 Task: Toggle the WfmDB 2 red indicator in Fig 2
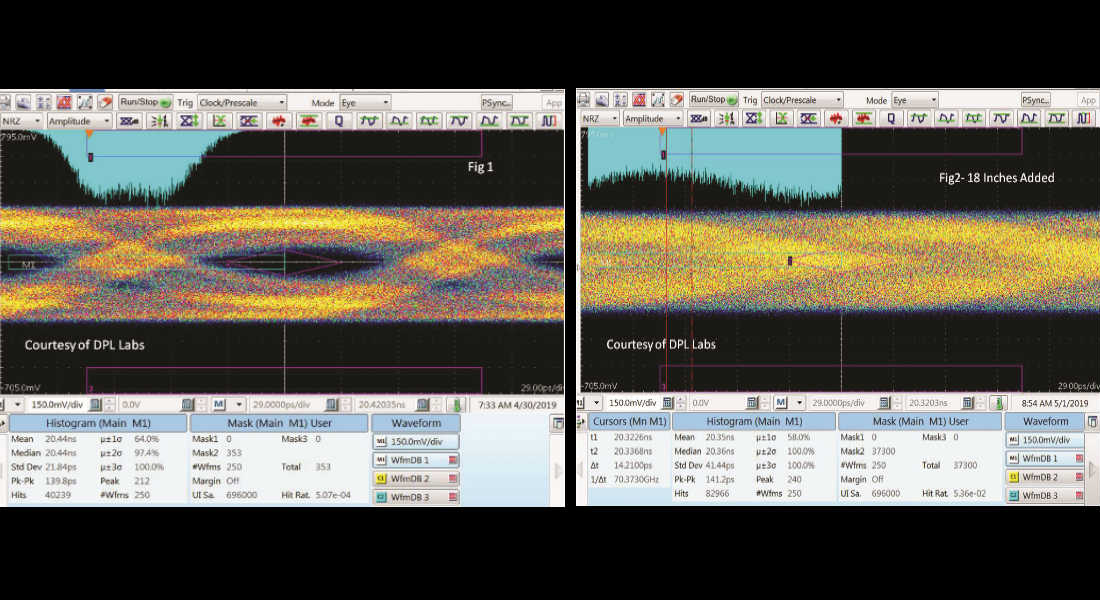coord(1080,476)
